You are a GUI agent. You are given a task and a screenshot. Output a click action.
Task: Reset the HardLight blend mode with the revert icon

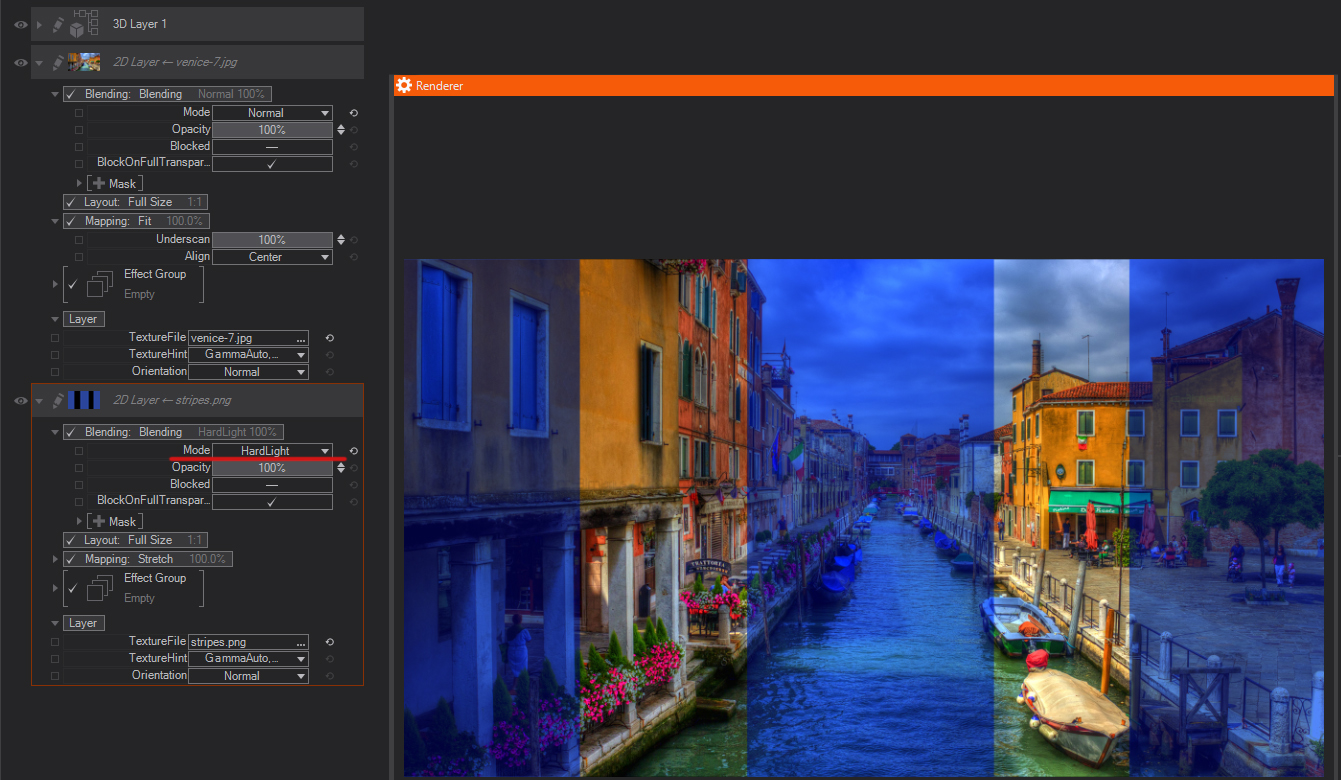[x=353, y=451]
